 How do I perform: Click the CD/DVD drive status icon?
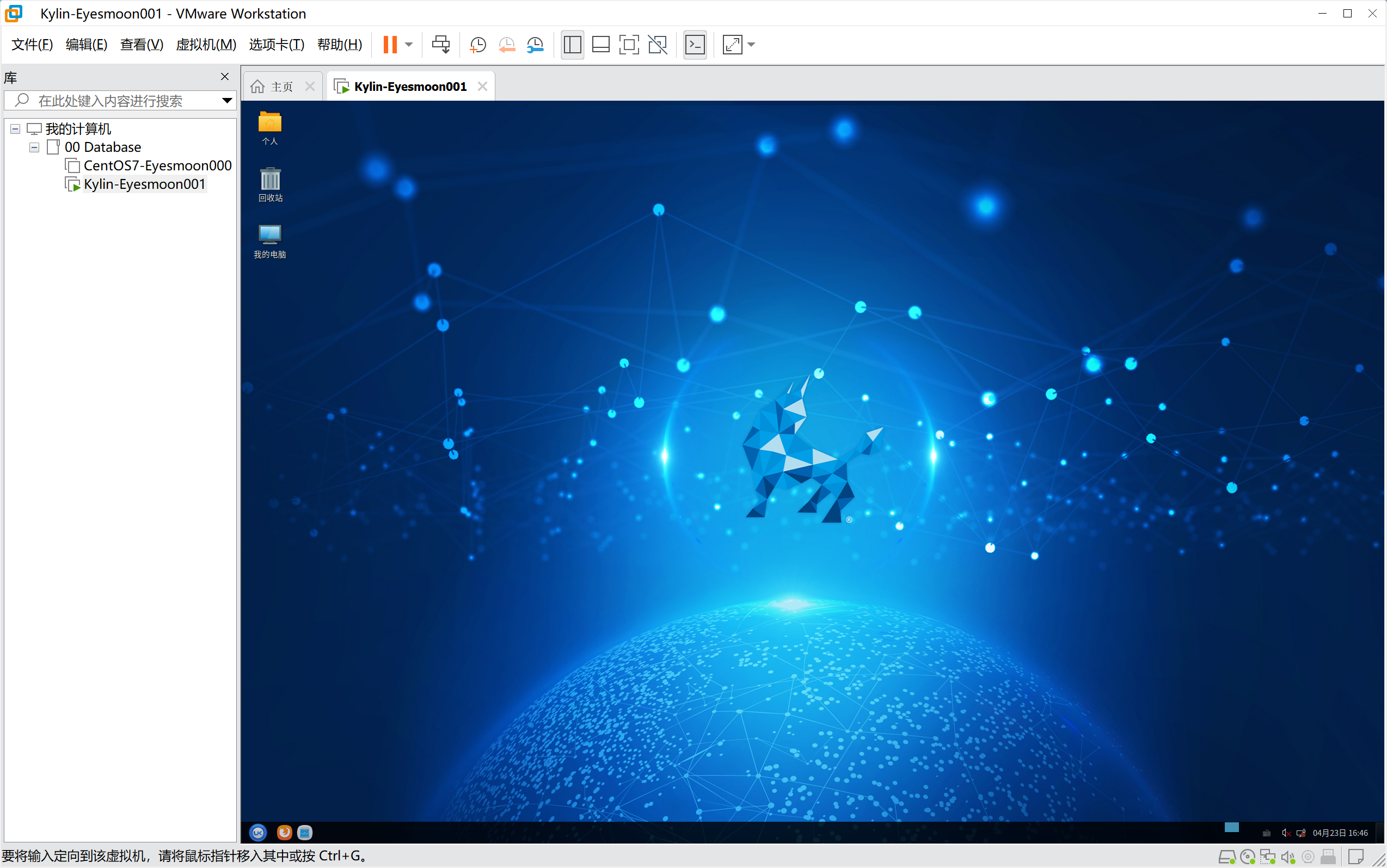[x=1247, y=858]
